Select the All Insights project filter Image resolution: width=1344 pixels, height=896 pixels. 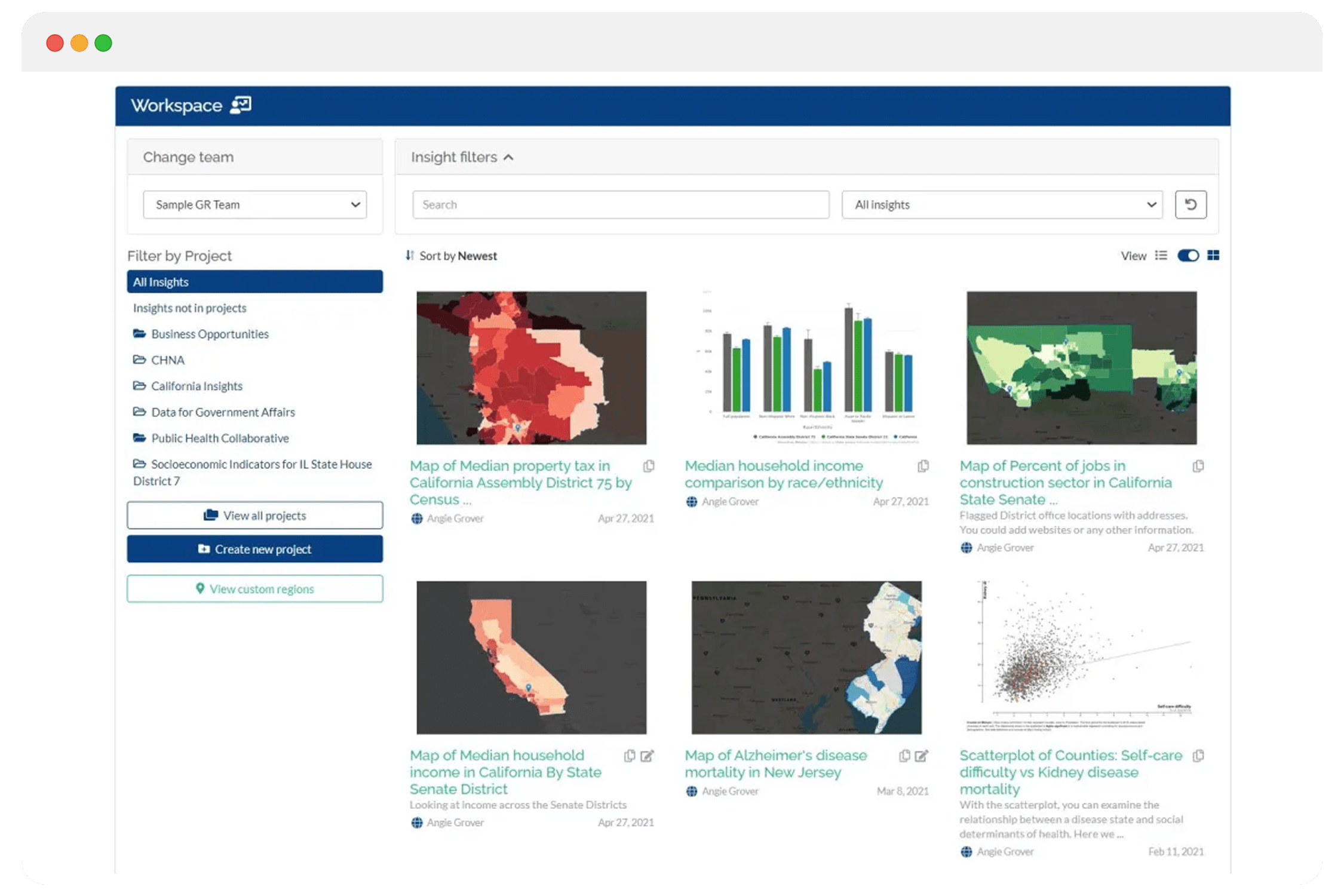(x=255, y=281)
